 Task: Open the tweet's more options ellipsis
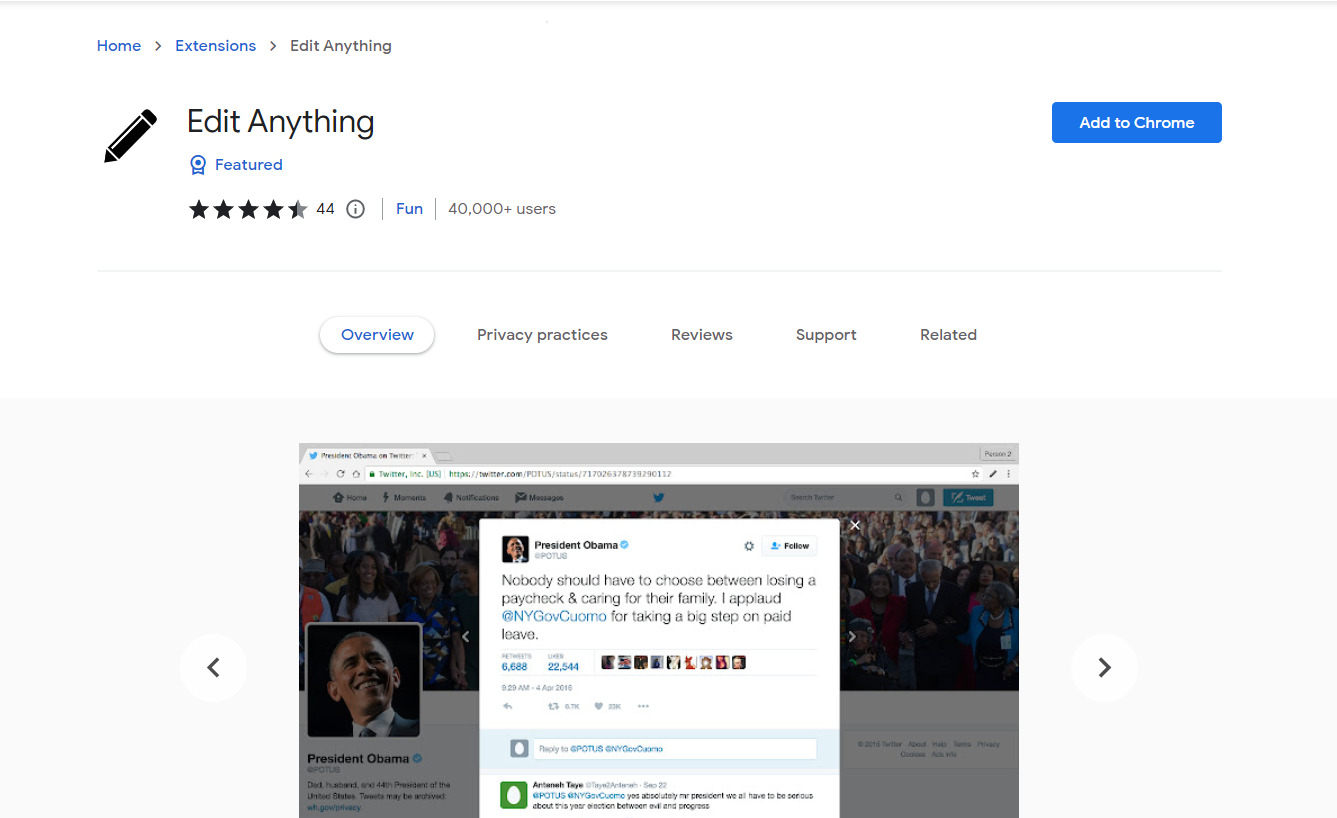click(642, 706)
